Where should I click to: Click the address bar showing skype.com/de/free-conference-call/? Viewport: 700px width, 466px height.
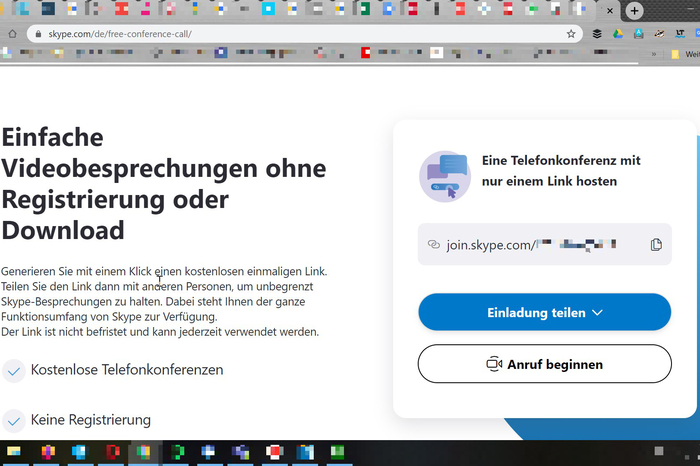coord(304,34)
